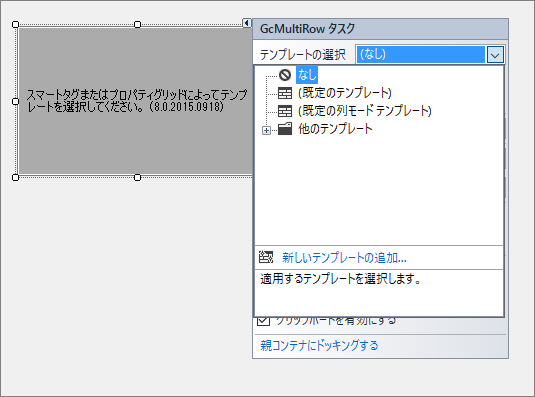
Task: Click the new template icon
Action: [266, 258]
